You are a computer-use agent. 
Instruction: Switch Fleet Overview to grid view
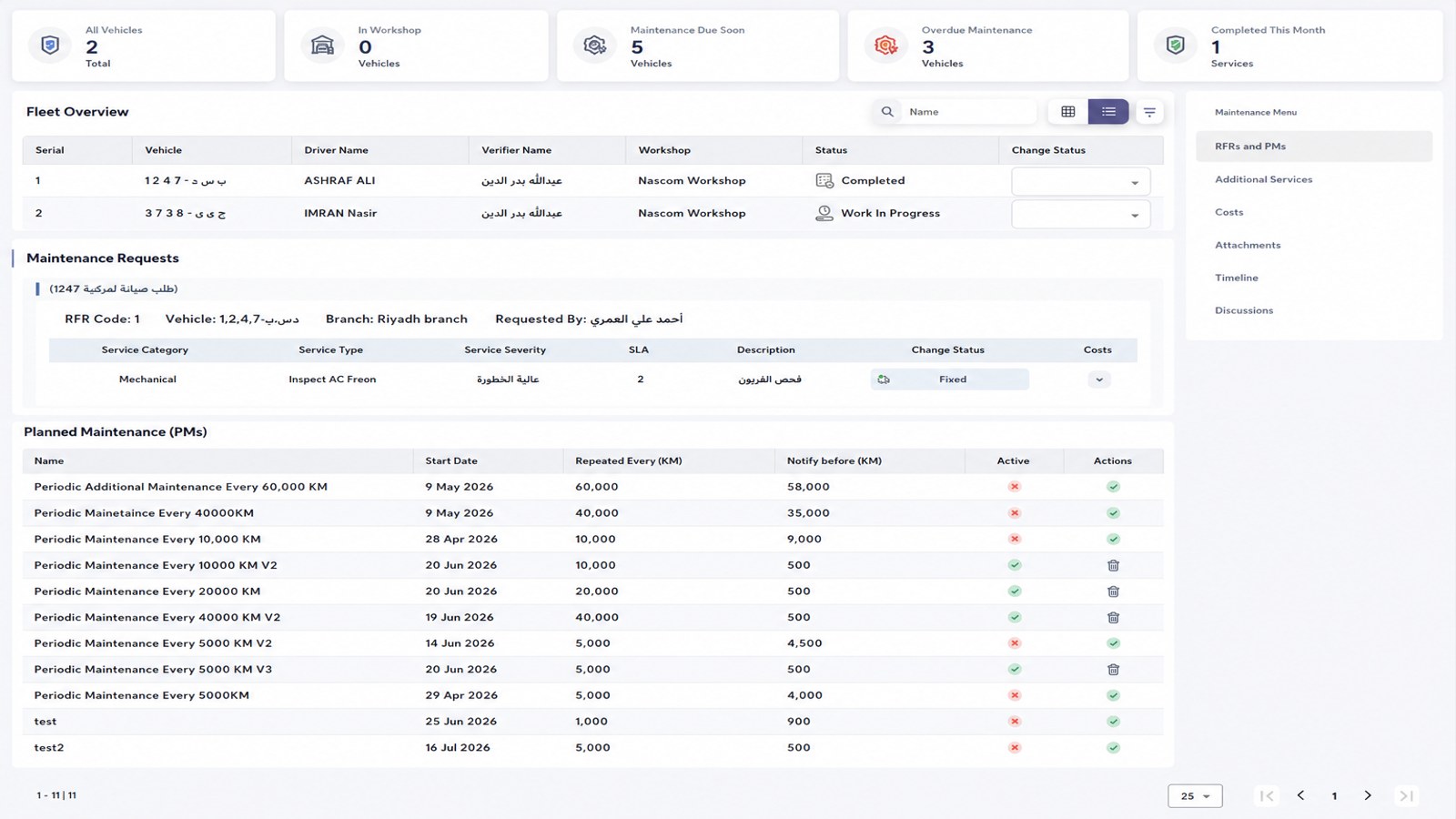click(1068, 112)
